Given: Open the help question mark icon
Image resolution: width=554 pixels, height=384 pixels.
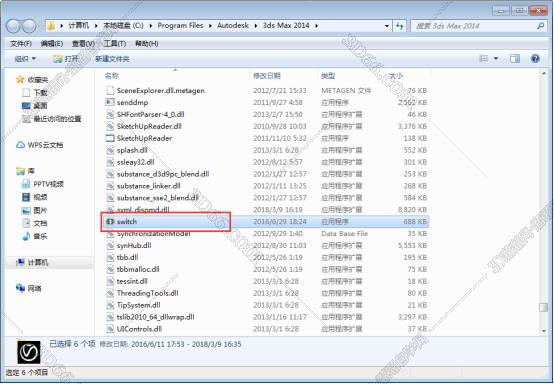Looking at the screenshot, I should pos(535,59).
